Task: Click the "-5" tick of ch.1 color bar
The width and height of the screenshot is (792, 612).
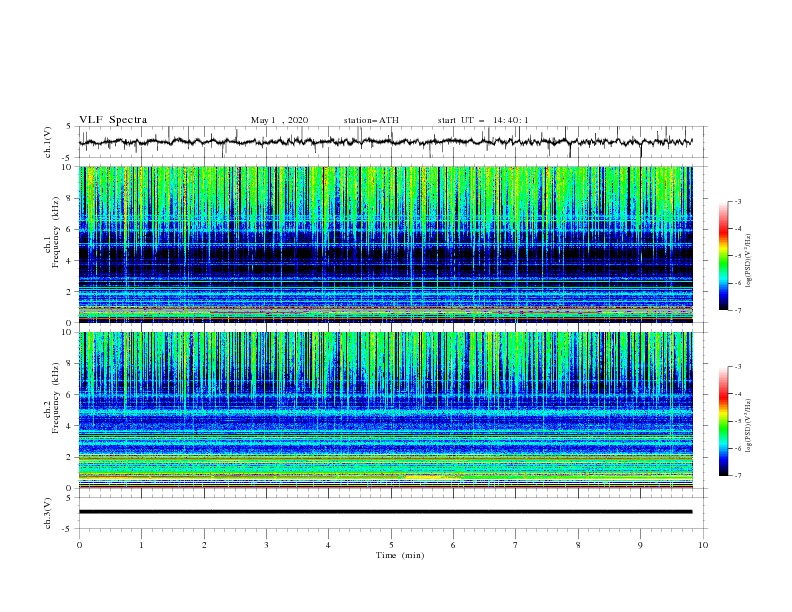Action: point(737,256)
